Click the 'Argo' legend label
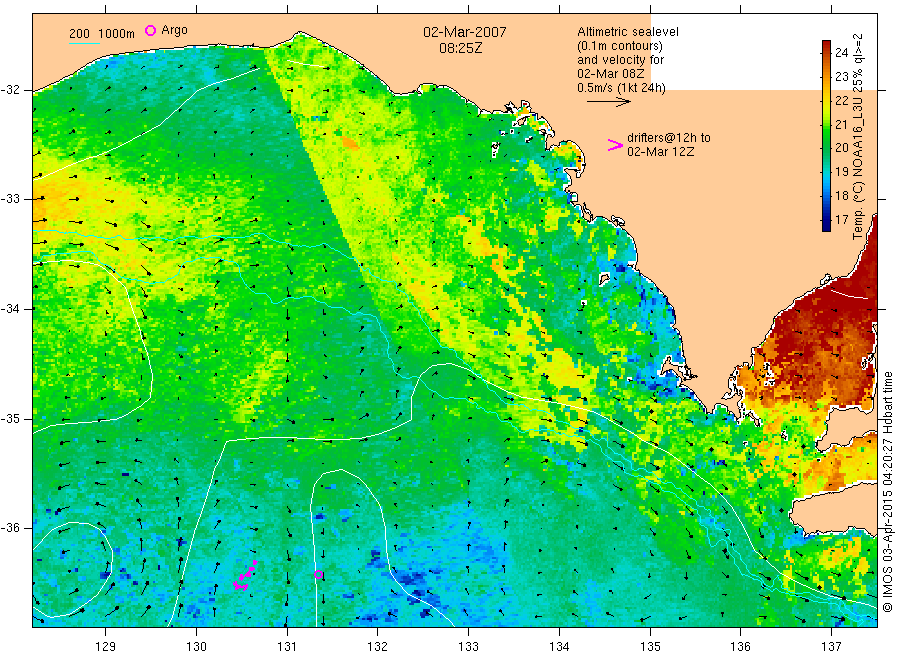The height and width of the screenshot is (660, 900). tap(174, 30)
